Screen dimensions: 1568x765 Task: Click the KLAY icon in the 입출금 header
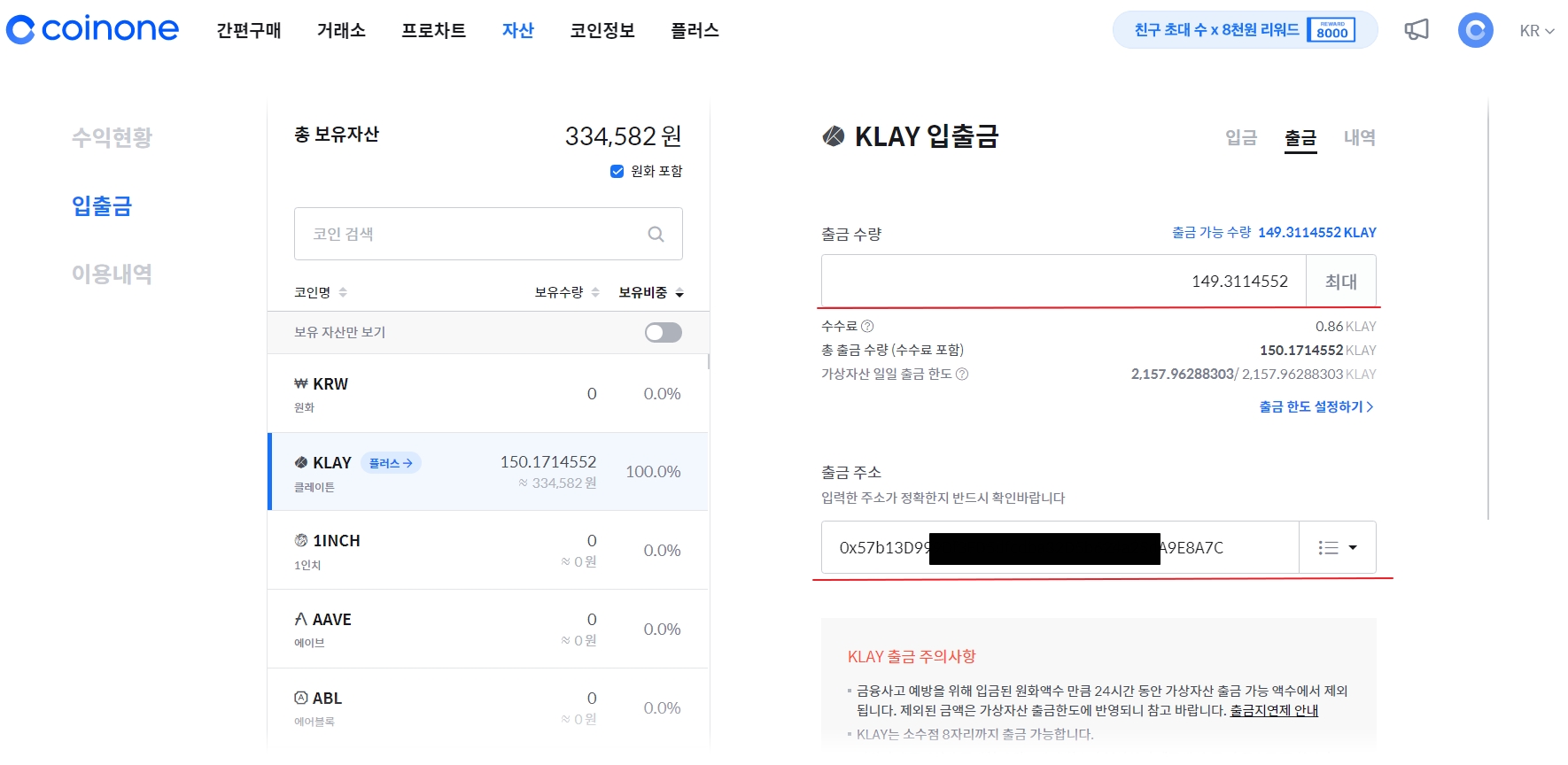click(834, 136)
